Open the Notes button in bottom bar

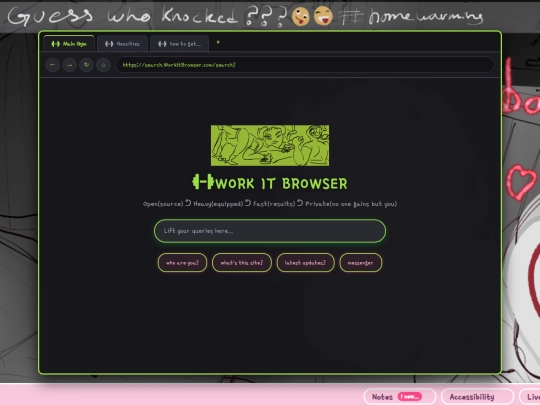point(400,397)
